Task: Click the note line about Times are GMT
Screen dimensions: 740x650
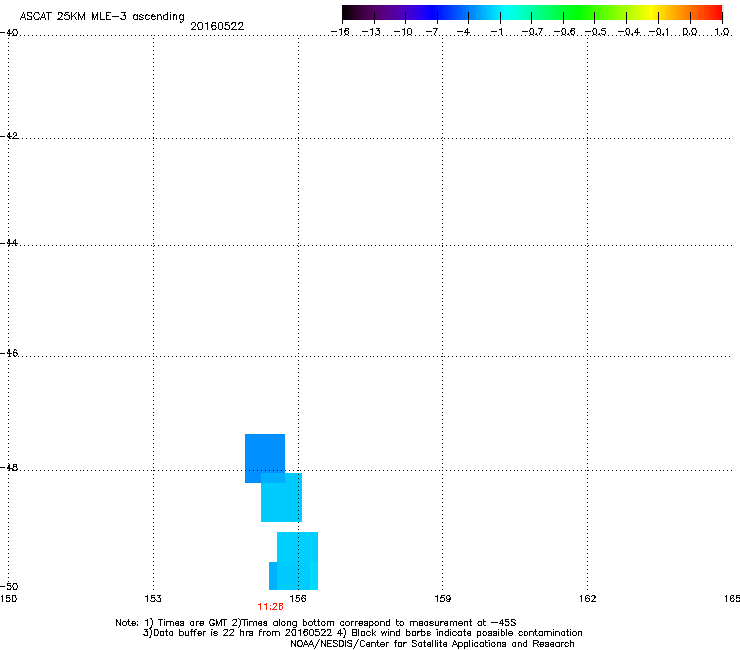Action: [x=316, y=623]
